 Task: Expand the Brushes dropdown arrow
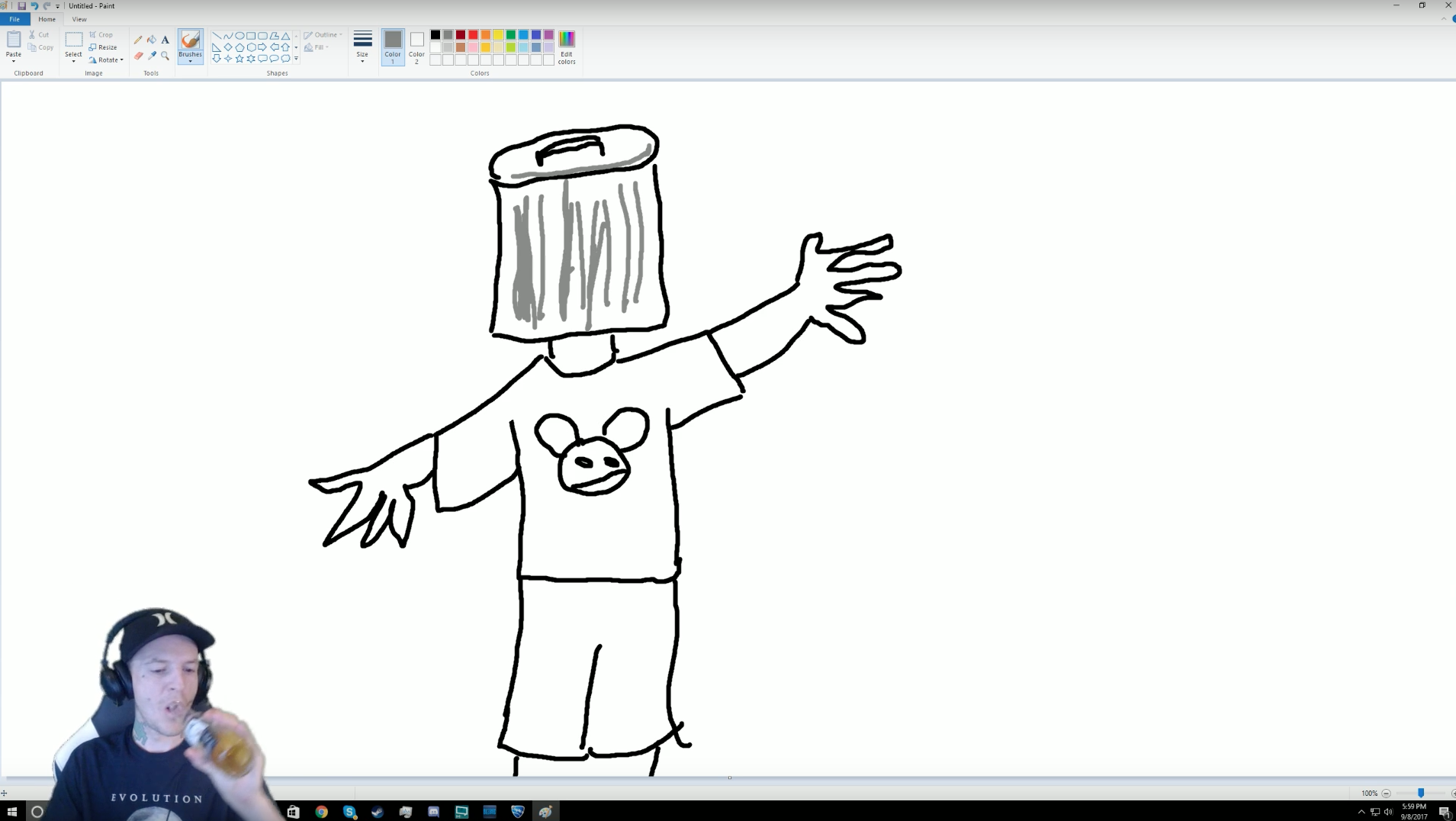[x=190, y=60]
